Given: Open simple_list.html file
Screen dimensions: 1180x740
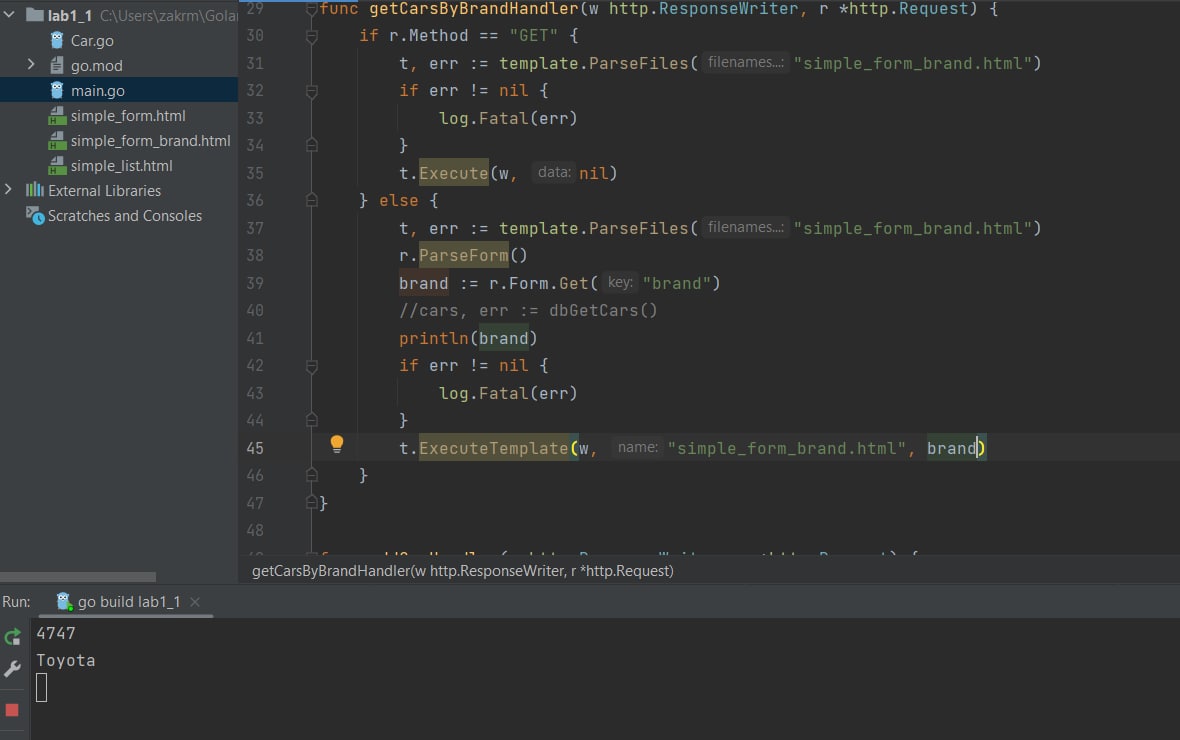Looking at the screenshot, I should pyautogui.click(x=121, y=166).
